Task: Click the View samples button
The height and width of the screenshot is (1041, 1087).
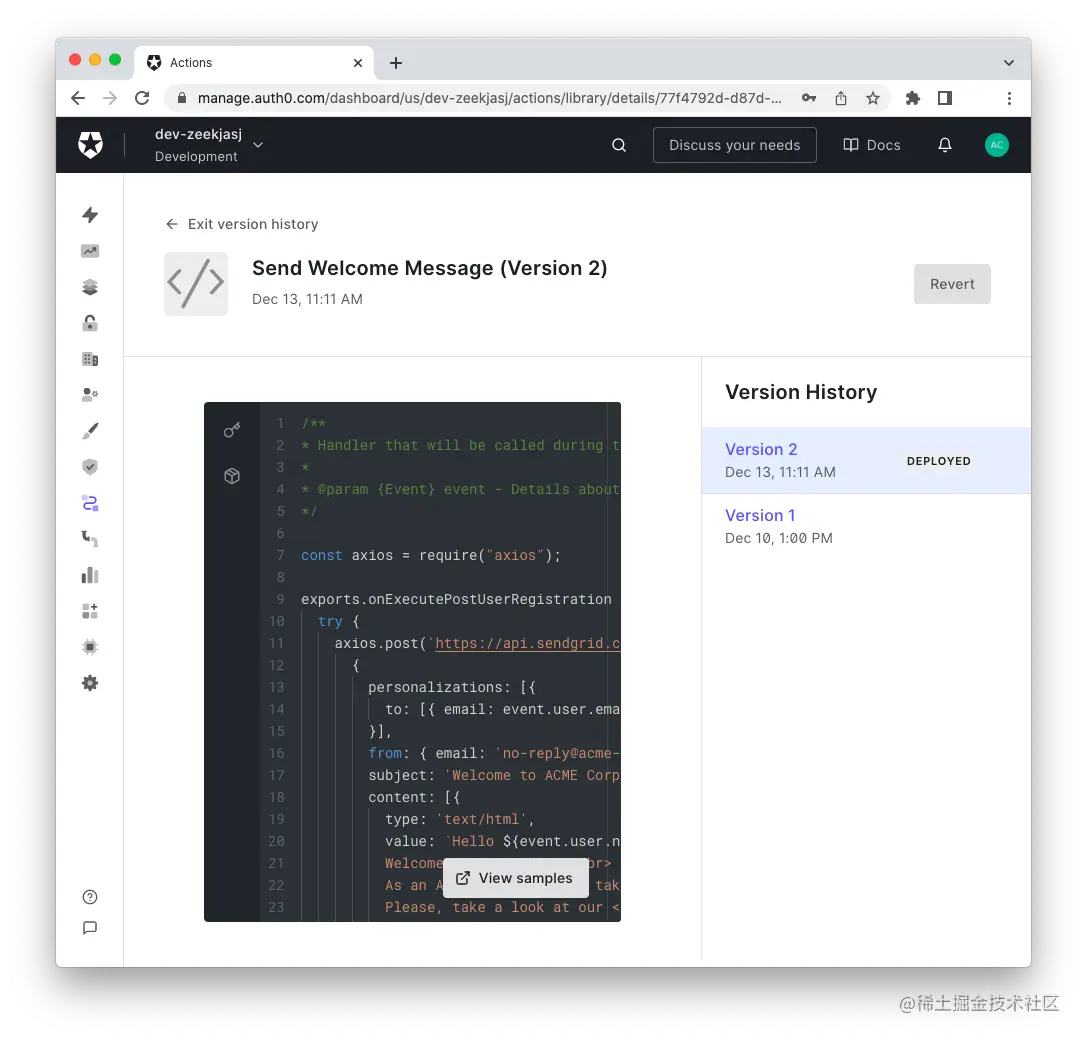Action: pyautogui.click(x=515, y=878)
